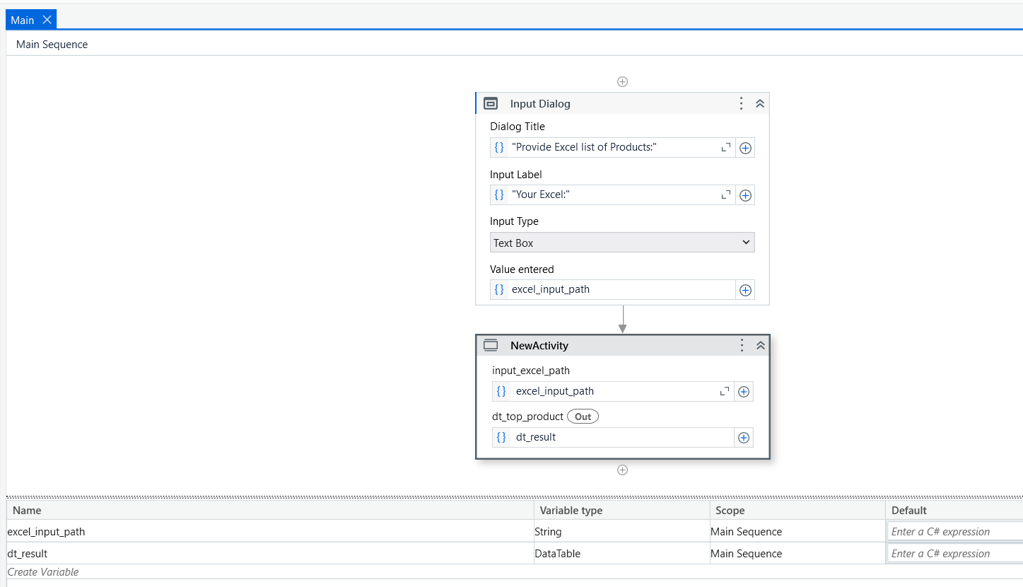Expand input_excel_path expression editor
Image resolution: width=1023 pixels, height=587 pixels.
click(724, 391)
